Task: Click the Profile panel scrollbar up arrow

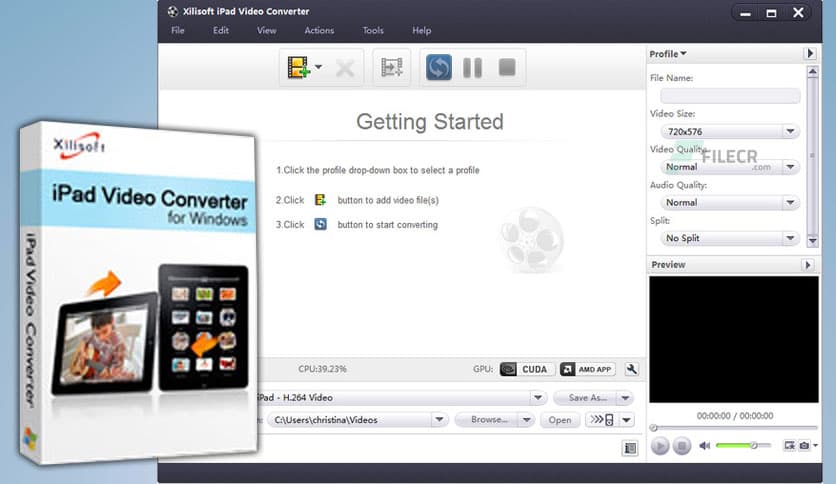Action: (x=812, y=71)
